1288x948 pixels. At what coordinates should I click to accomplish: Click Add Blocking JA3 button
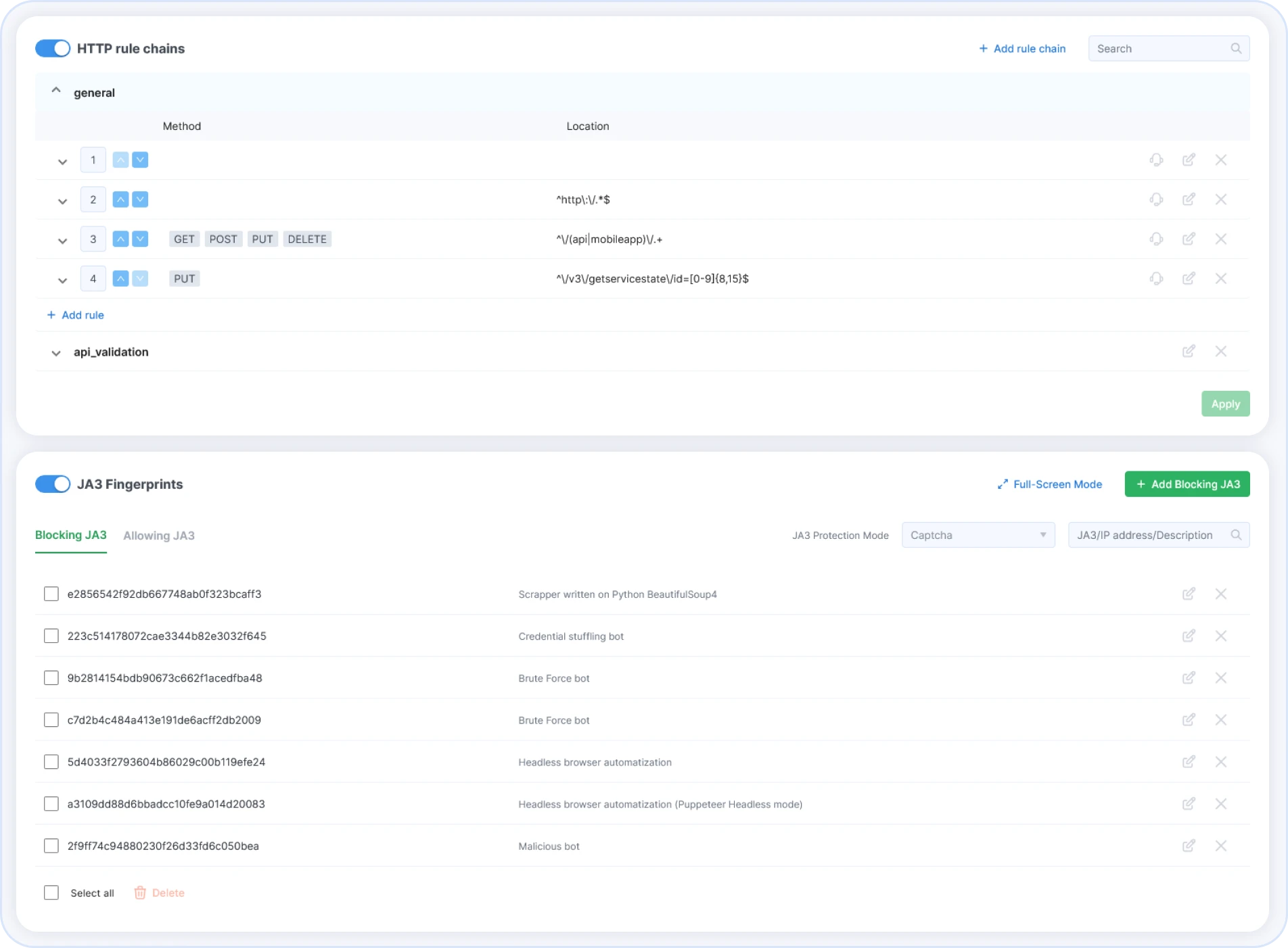point(1187,484)
